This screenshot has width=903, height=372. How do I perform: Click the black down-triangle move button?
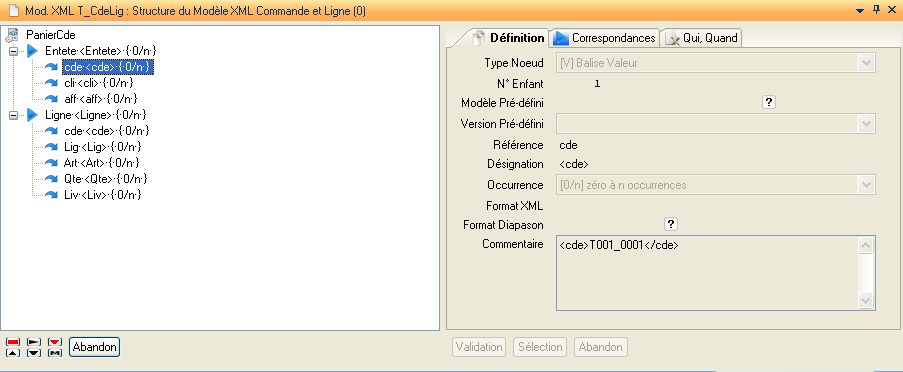click(x=34, y=352)
